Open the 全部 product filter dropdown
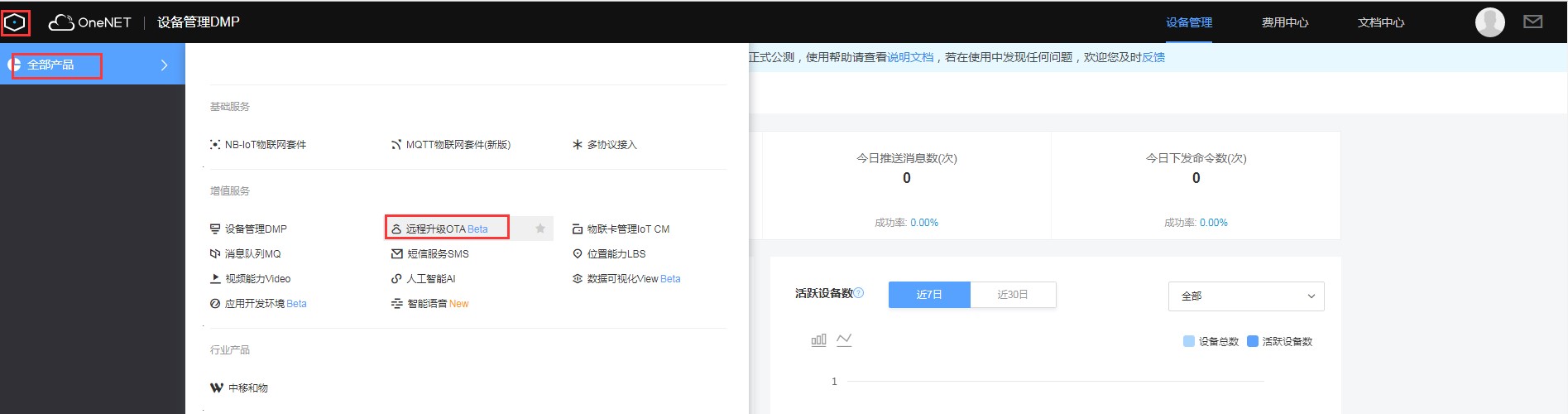 [1246, 296]
